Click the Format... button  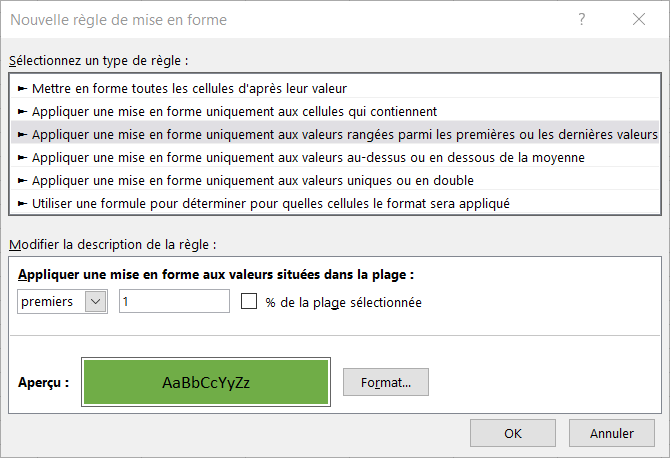[x=386, y=382]
